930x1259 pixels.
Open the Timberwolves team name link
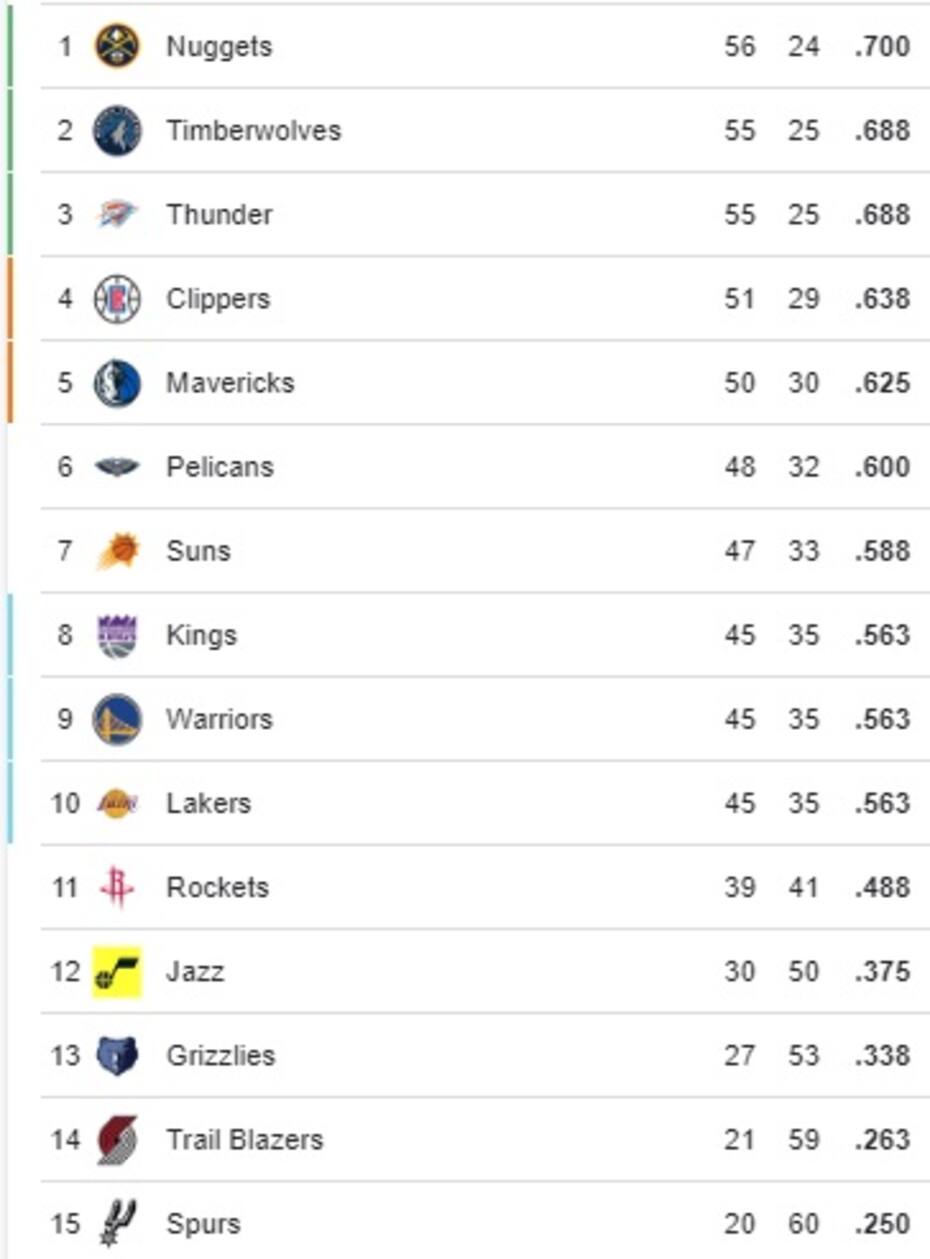(253, 131)
